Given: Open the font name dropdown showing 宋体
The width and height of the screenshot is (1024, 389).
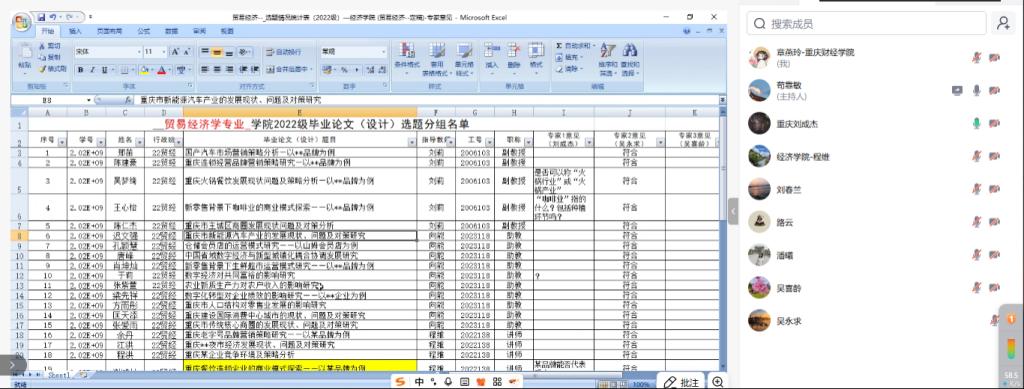Looking at the screenshot, I should tap(138, 52).
